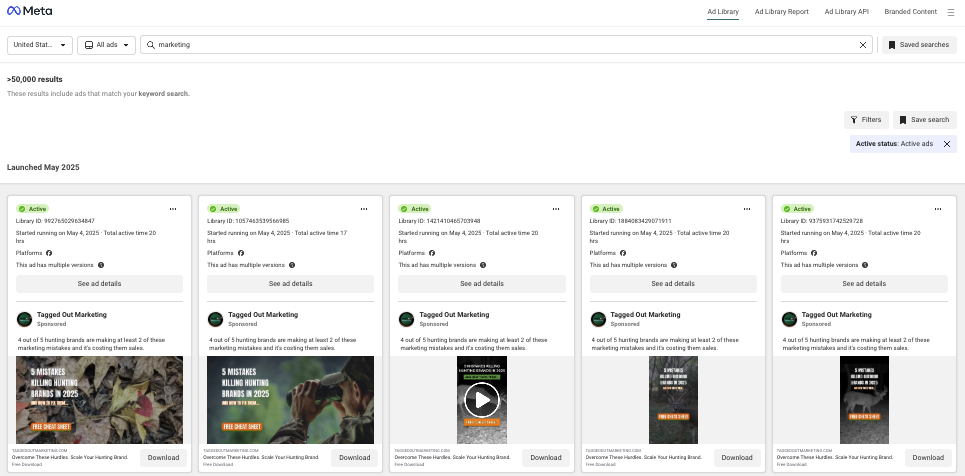Play the video in ad 1421410465703948

482,400
